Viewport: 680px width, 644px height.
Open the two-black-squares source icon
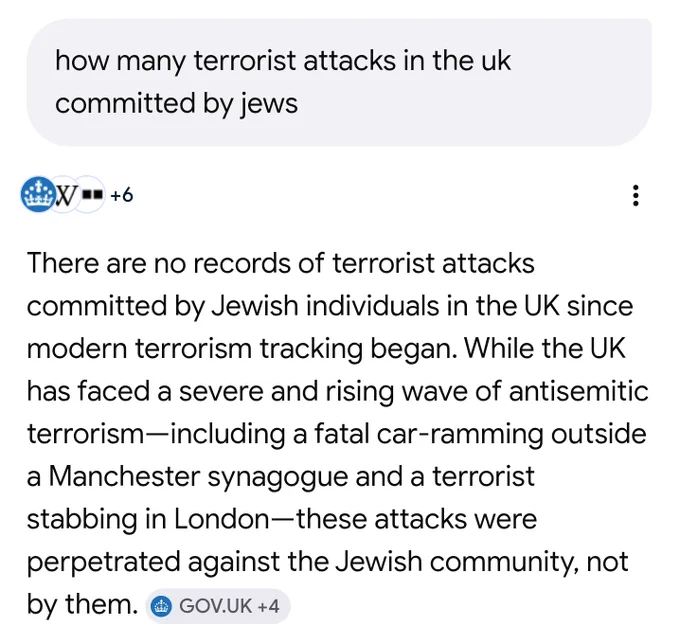pos(92,195)
